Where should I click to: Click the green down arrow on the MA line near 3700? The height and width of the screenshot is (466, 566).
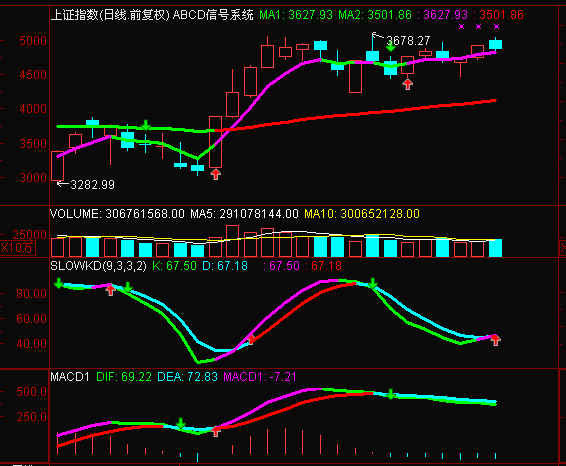pos(145,125)
